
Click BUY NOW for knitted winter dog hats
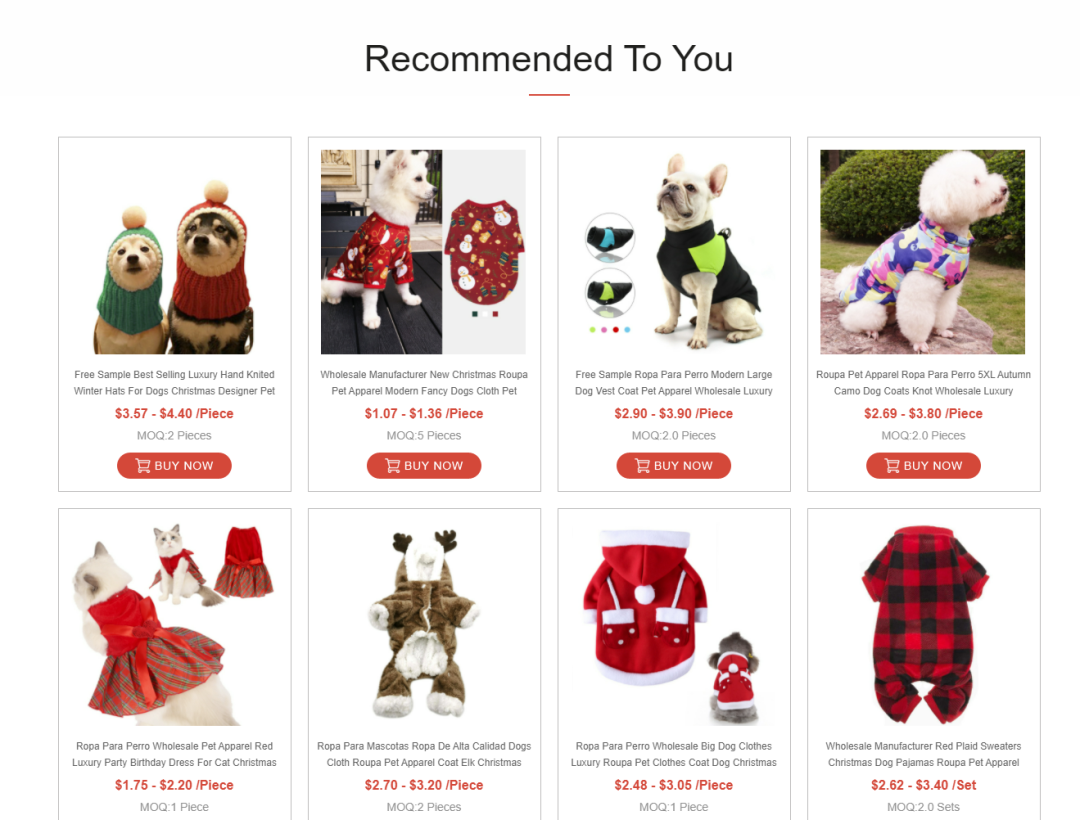[x=174, y=465]
